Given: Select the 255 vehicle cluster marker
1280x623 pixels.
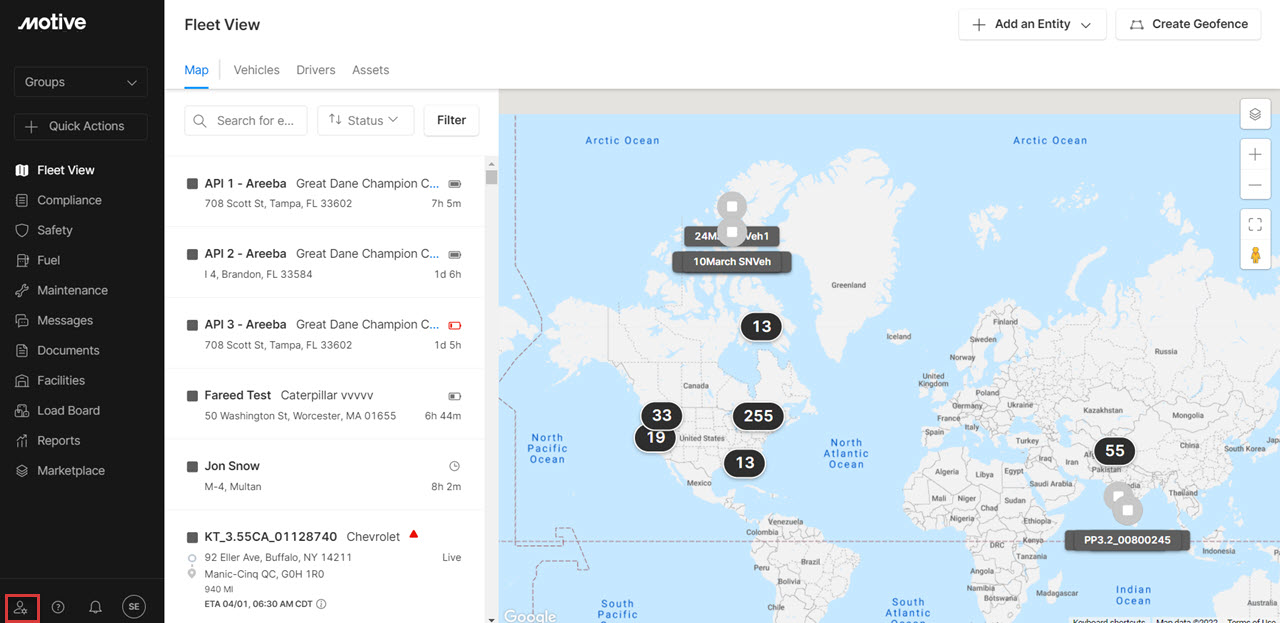Looking at the screenshot, I should point(758,416).
